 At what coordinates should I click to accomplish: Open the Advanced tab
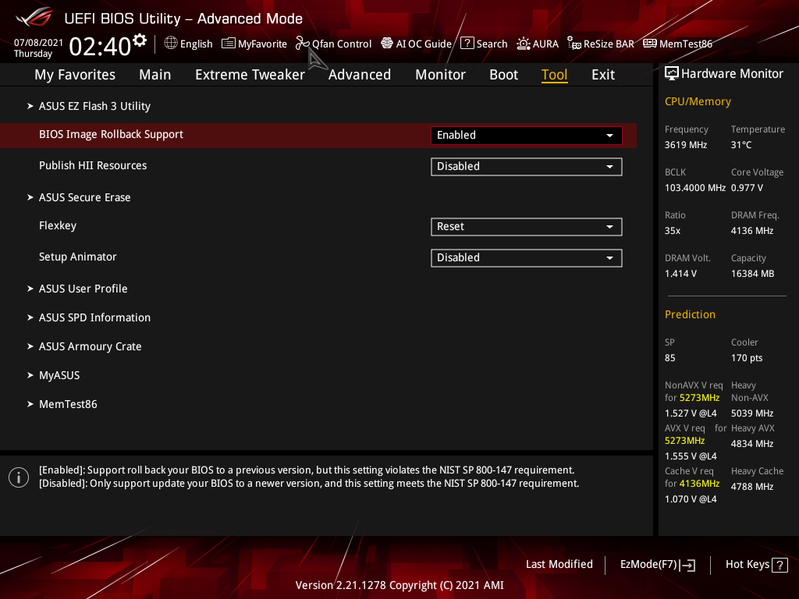click(359, 75)
